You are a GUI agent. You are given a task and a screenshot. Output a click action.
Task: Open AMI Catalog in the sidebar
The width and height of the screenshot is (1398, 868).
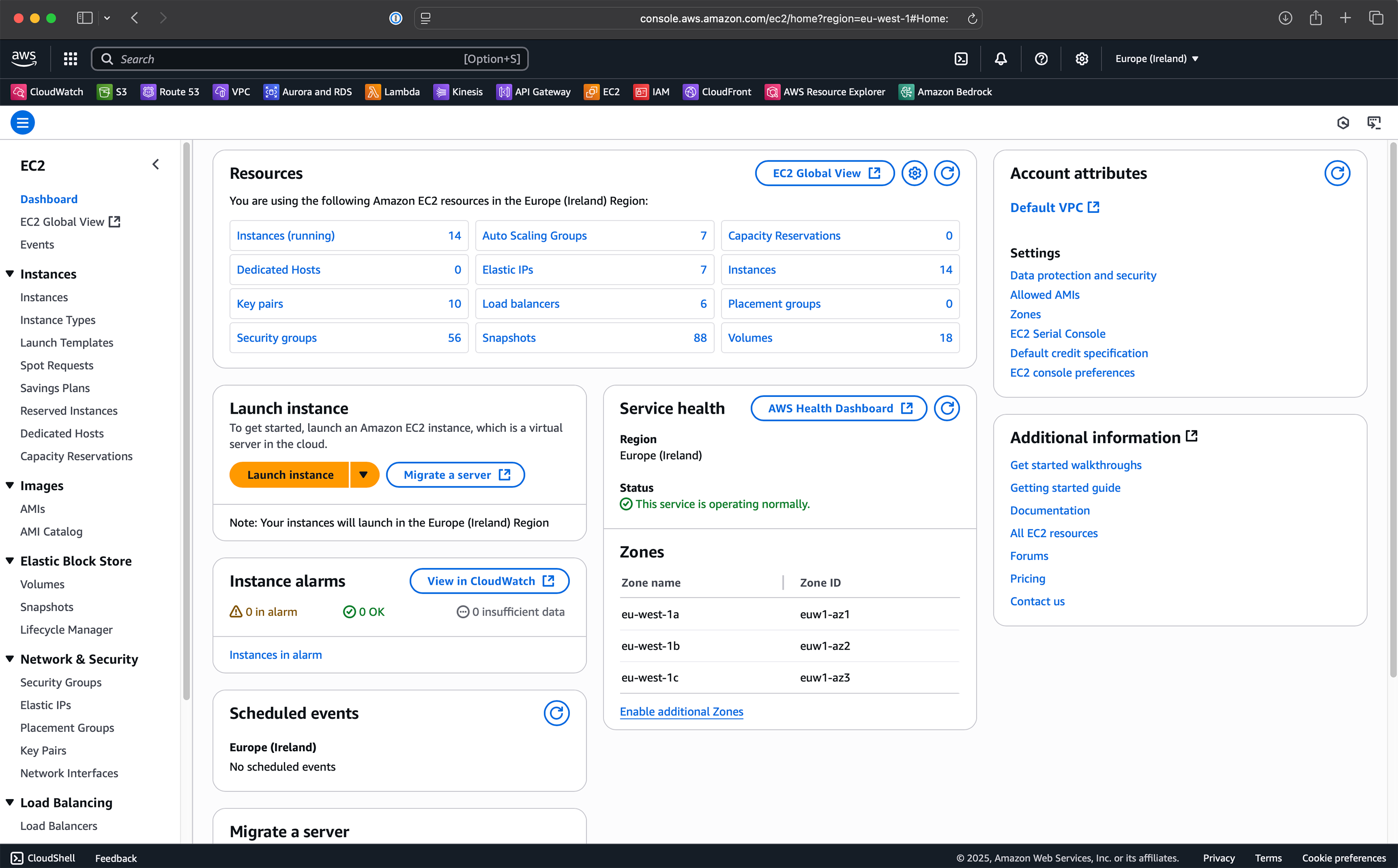coord(51,532)
